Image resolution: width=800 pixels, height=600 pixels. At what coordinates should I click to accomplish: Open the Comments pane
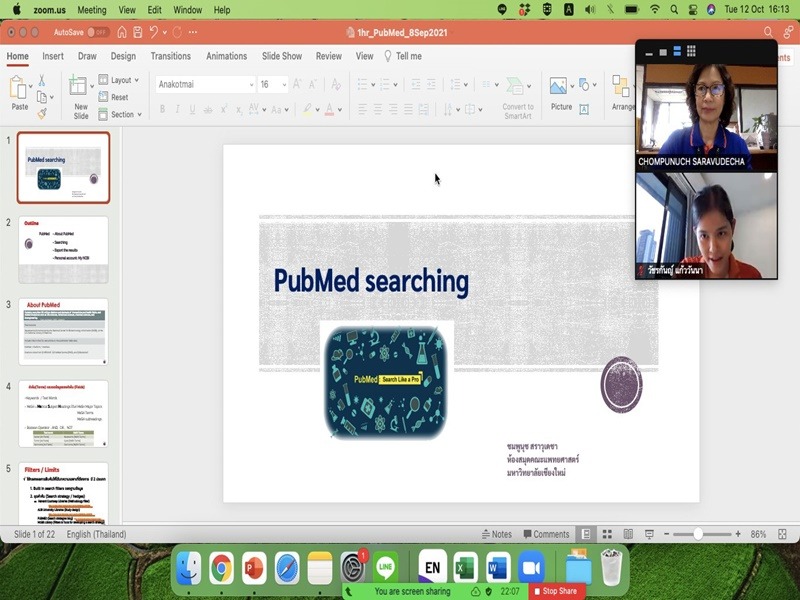tap(545, 534)
